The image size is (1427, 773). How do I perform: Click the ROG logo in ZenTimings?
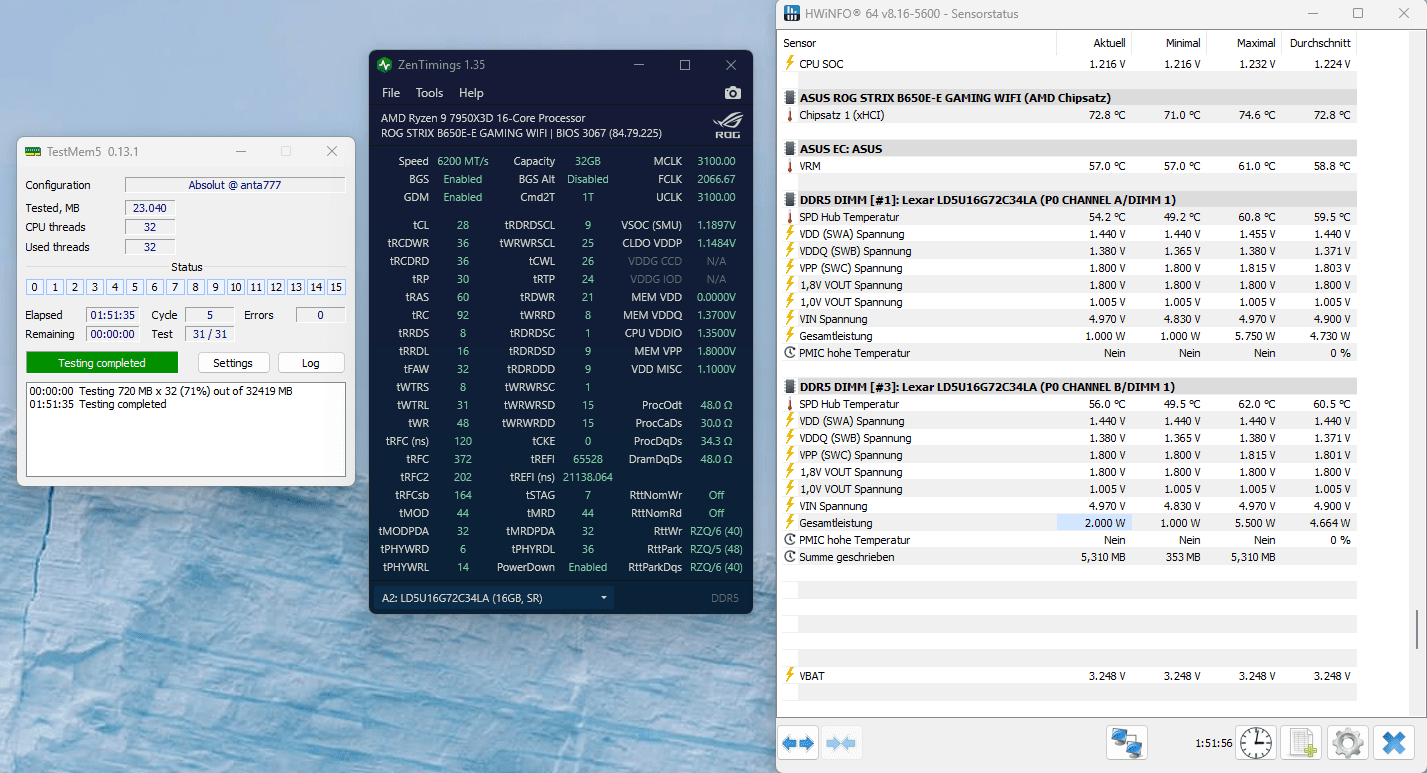pos(727,126)
